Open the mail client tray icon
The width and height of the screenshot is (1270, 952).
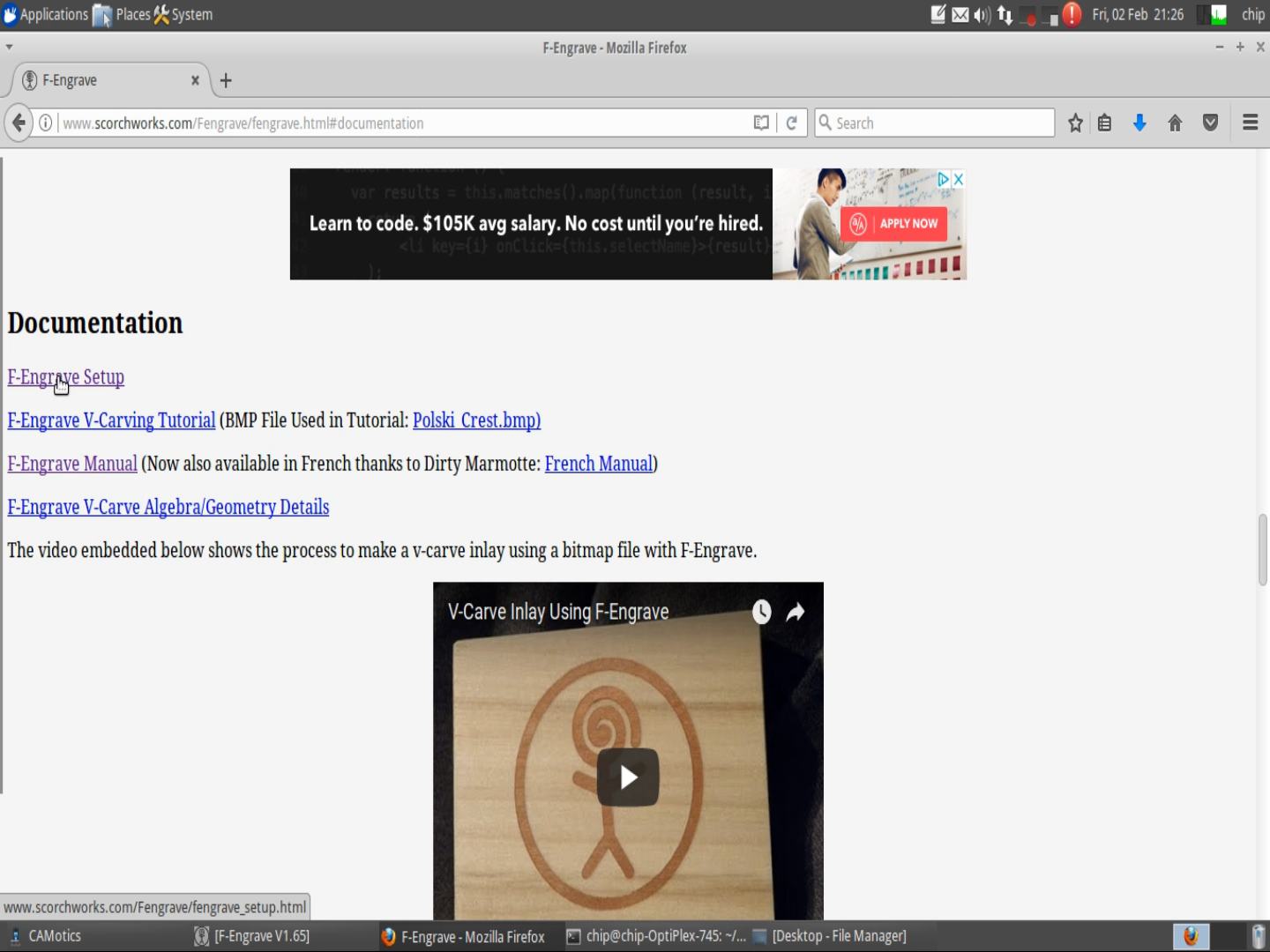point(960,14)
